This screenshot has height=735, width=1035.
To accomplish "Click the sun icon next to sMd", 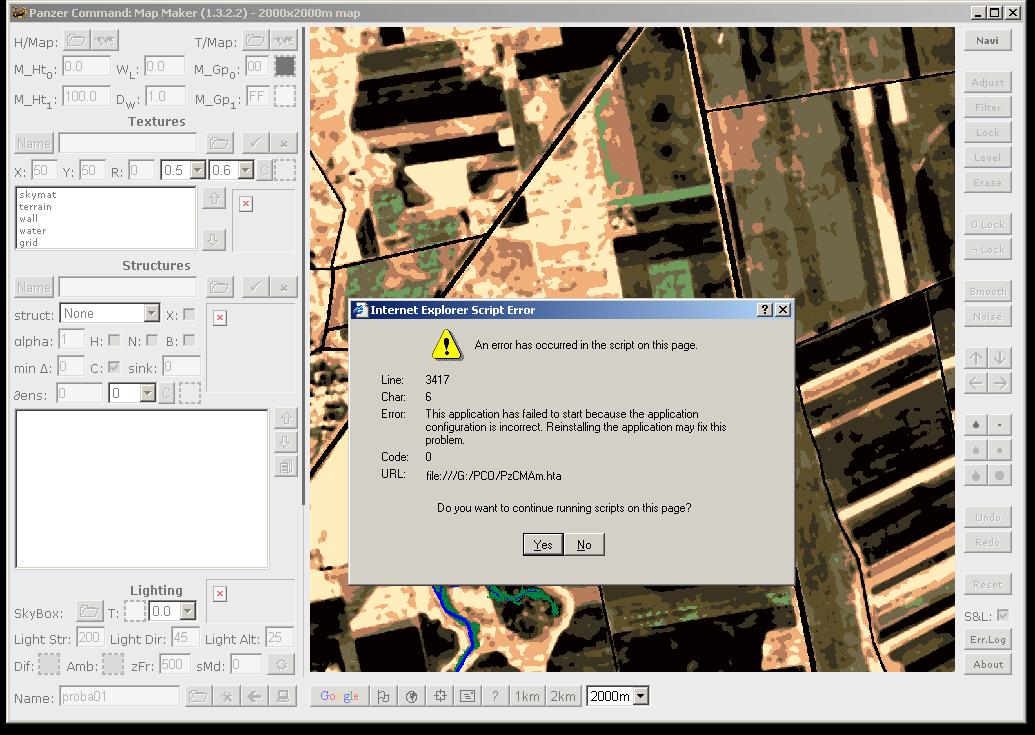I will point(281,664).
